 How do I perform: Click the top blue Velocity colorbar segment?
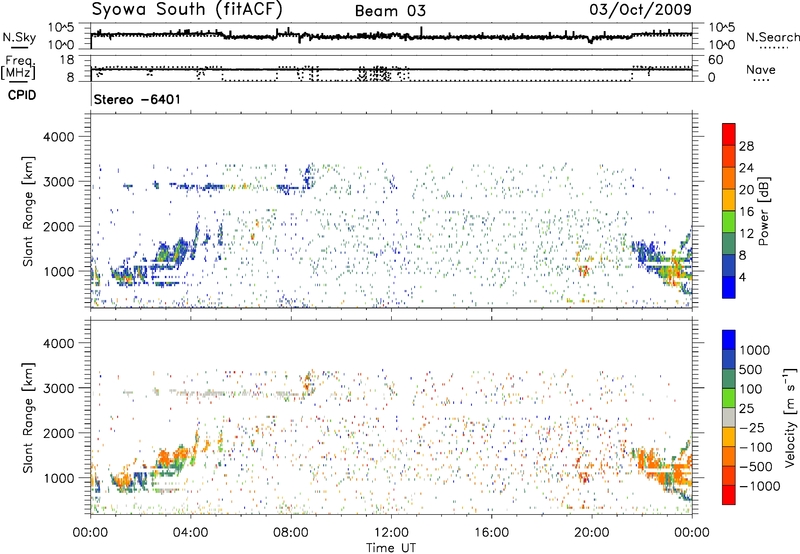729,340
